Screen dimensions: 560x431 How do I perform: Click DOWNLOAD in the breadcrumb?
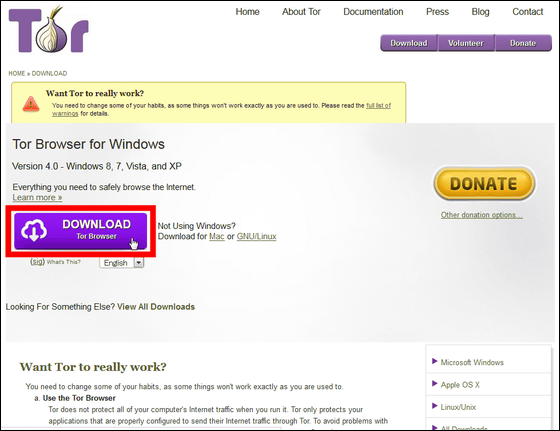[x=49, y=74]
